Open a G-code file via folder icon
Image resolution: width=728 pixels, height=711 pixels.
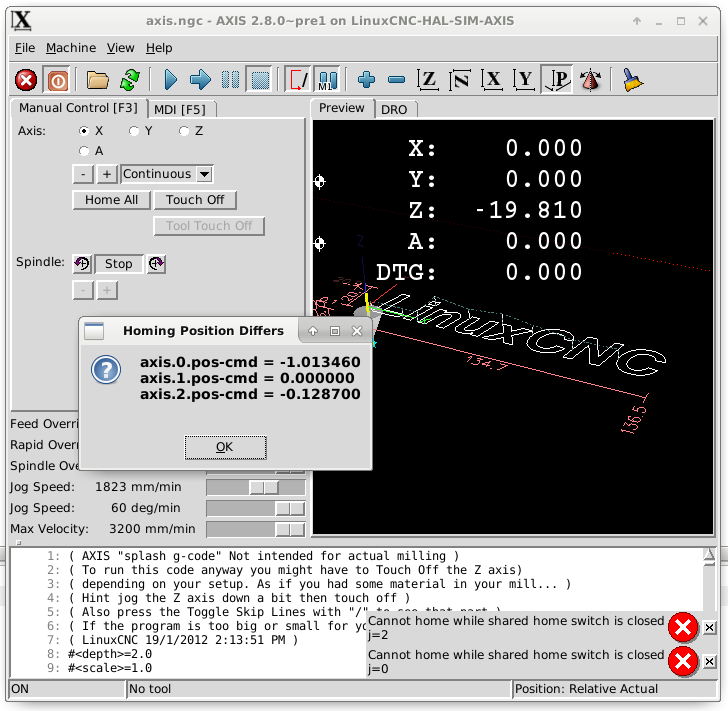[x=98, y=80]
